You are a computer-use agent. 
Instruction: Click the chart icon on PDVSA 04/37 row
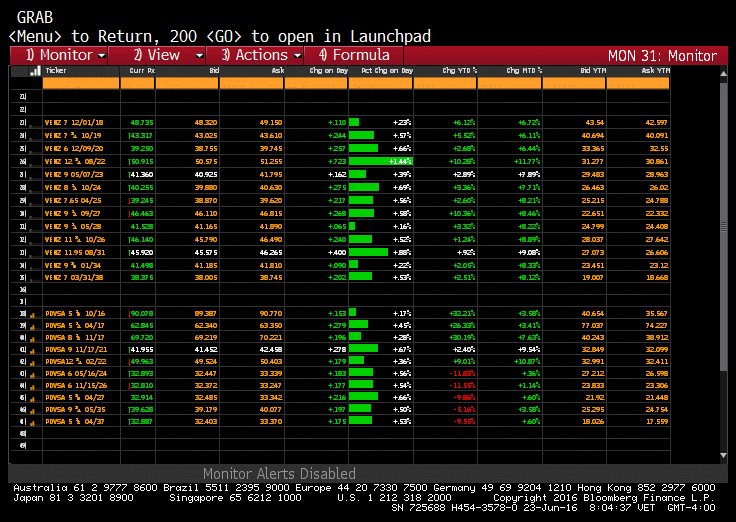(x=32, y=422)
